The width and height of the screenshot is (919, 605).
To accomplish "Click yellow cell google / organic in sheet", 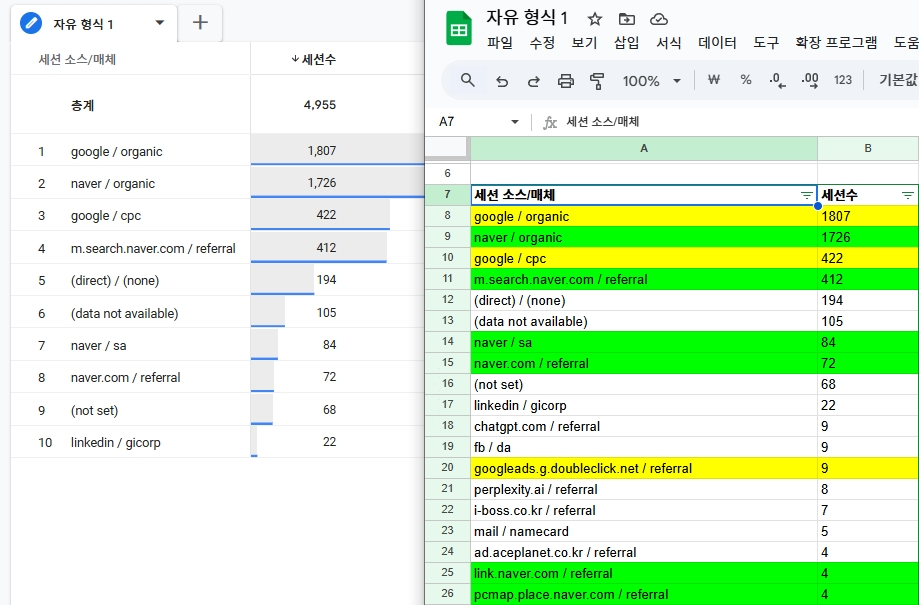I will [644, 216].
